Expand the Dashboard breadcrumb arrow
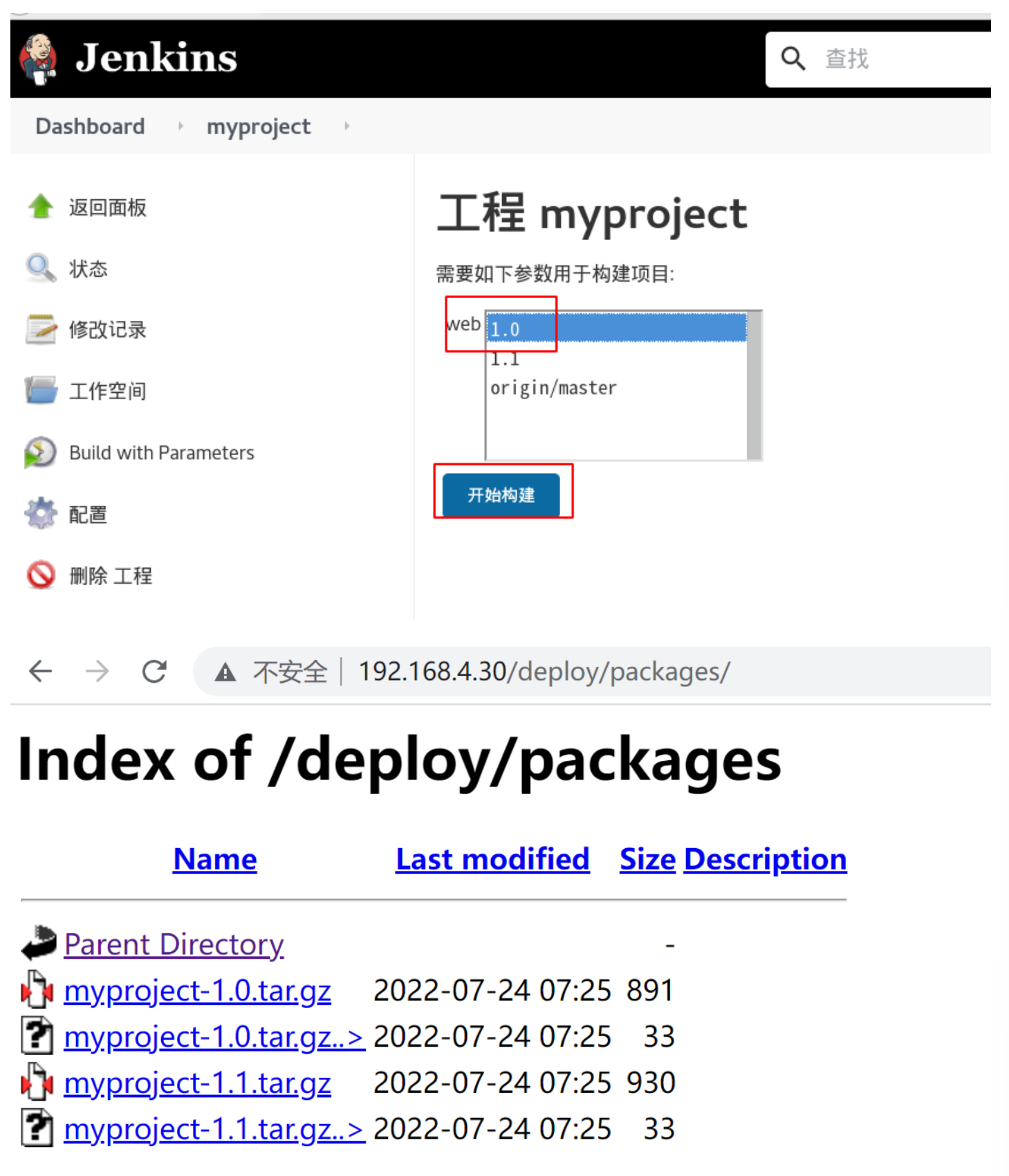 point(180,127)
